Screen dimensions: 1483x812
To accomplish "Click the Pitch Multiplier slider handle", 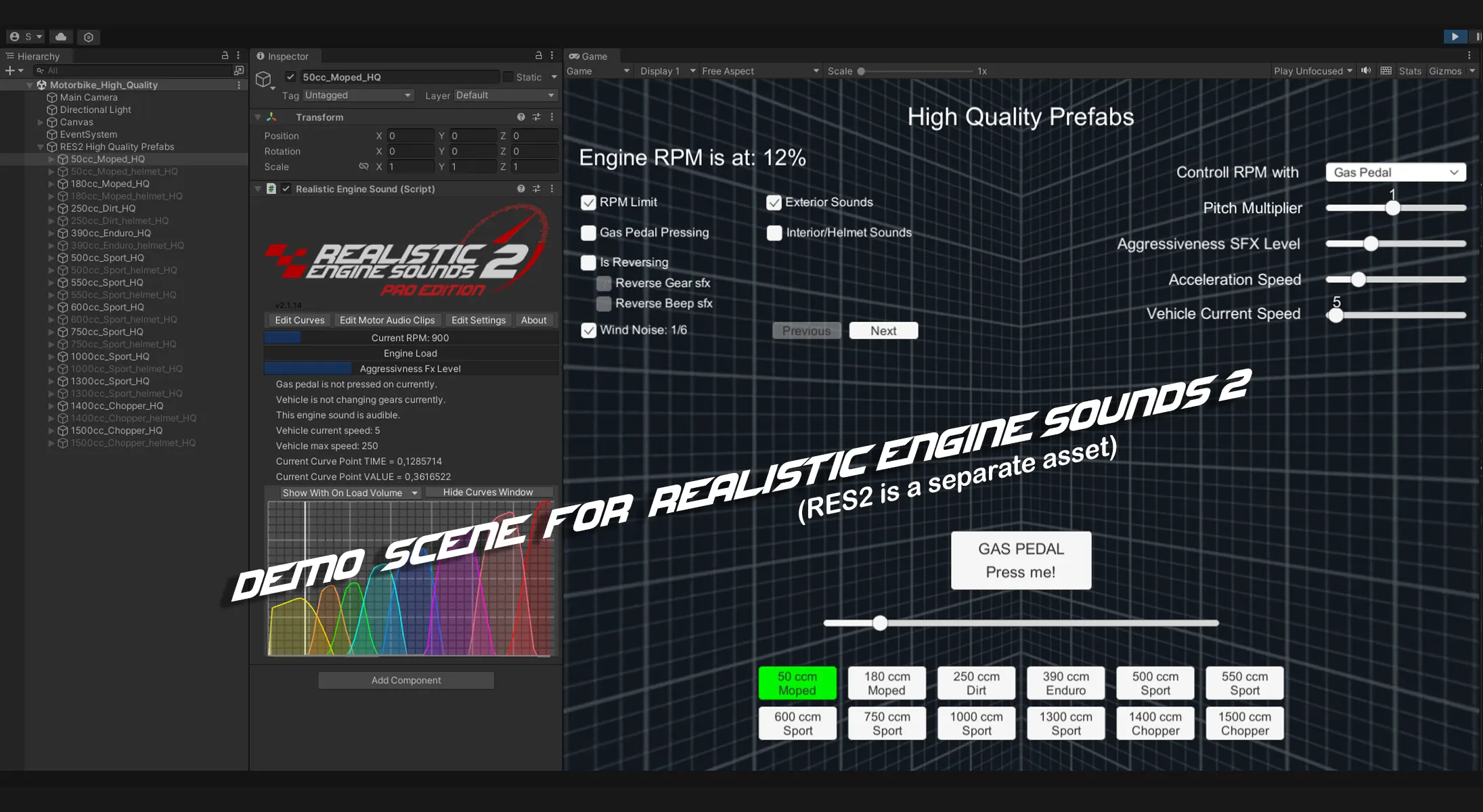I will click(1392, 208).
